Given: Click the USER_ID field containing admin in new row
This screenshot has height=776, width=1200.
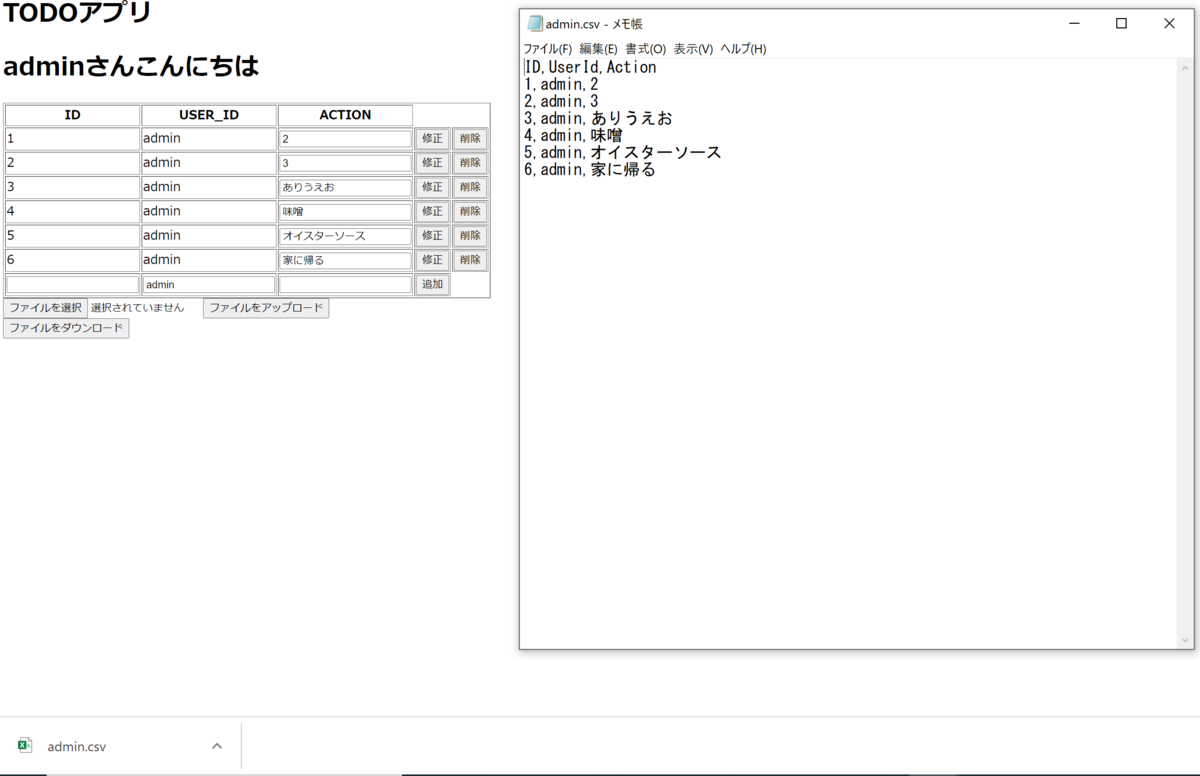Looking at the screenshot, I should click(x=209, y=285).
